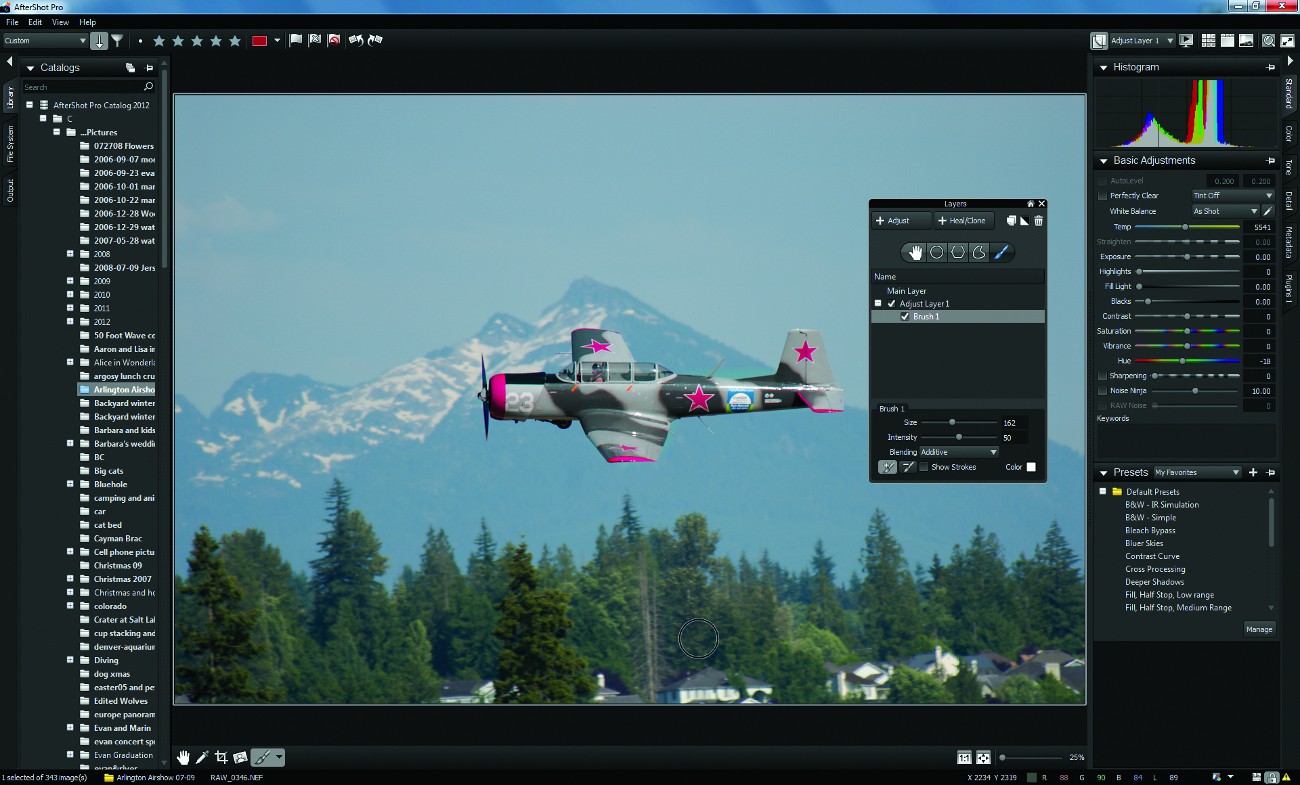Collapse the Histogram panel

(x=1103, y=68)
